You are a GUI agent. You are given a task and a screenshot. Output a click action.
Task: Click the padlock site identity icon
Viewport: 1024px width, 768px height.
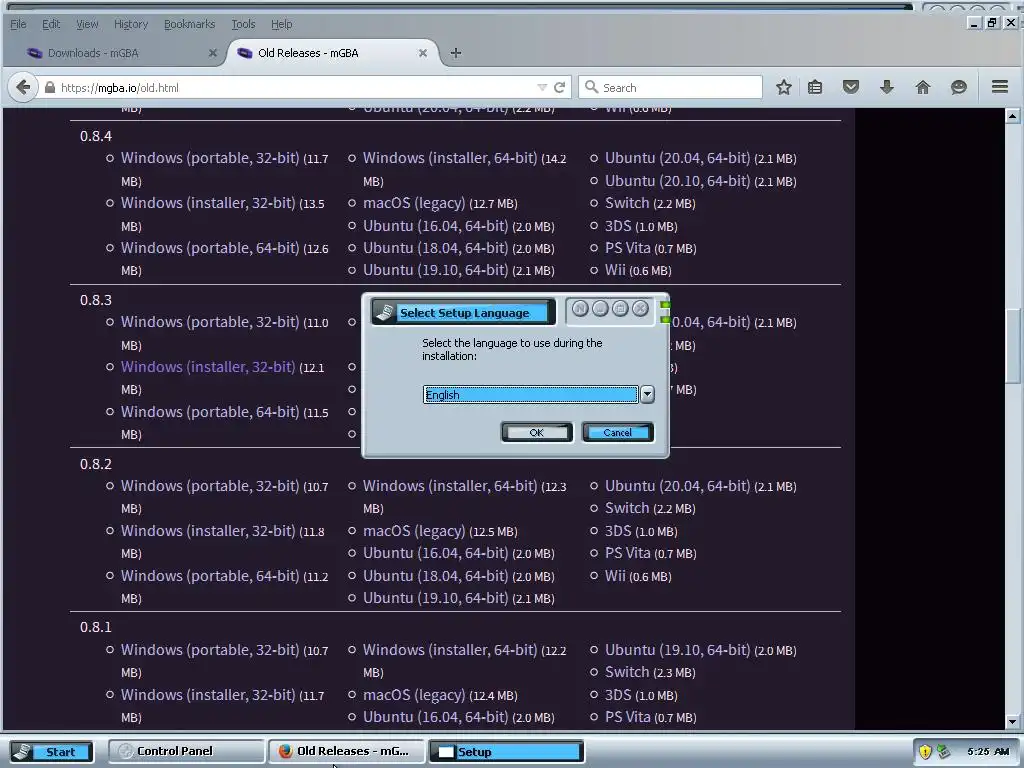pos(50,88)
